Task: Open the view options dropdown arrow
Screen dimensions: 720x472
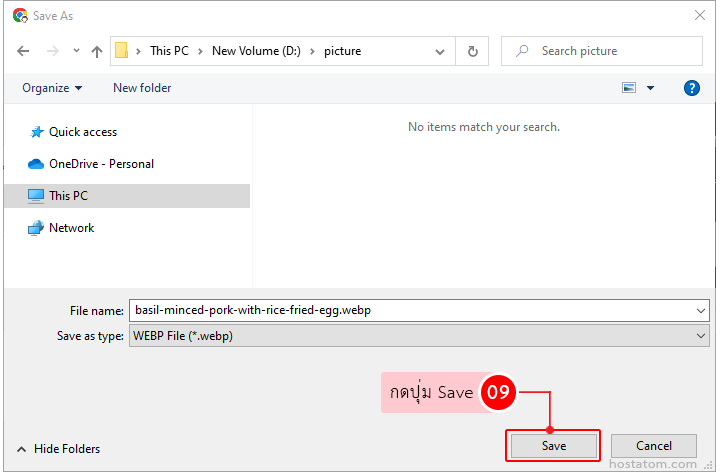Action: (650, 88)
